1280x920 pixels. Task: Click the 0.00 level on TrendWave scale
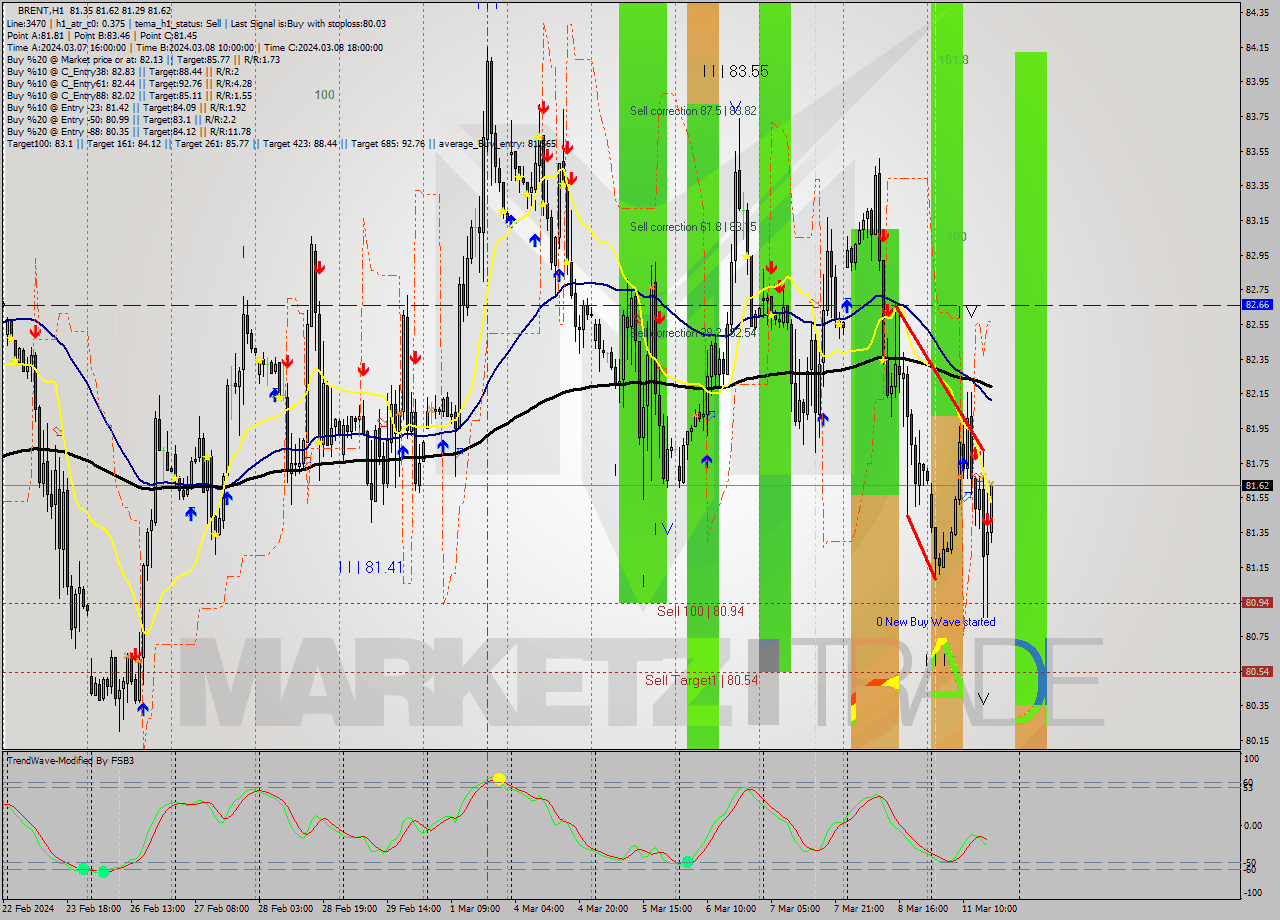coord(1254,825)
